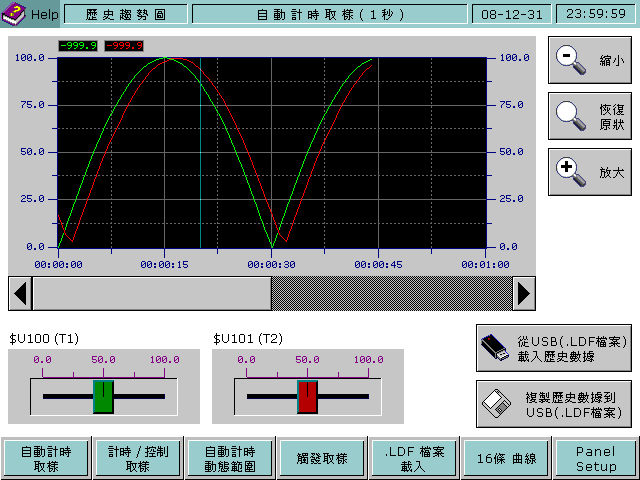Click the green curve value readout
The height and width of the screenshot is (480, 640).
point(78,46)
